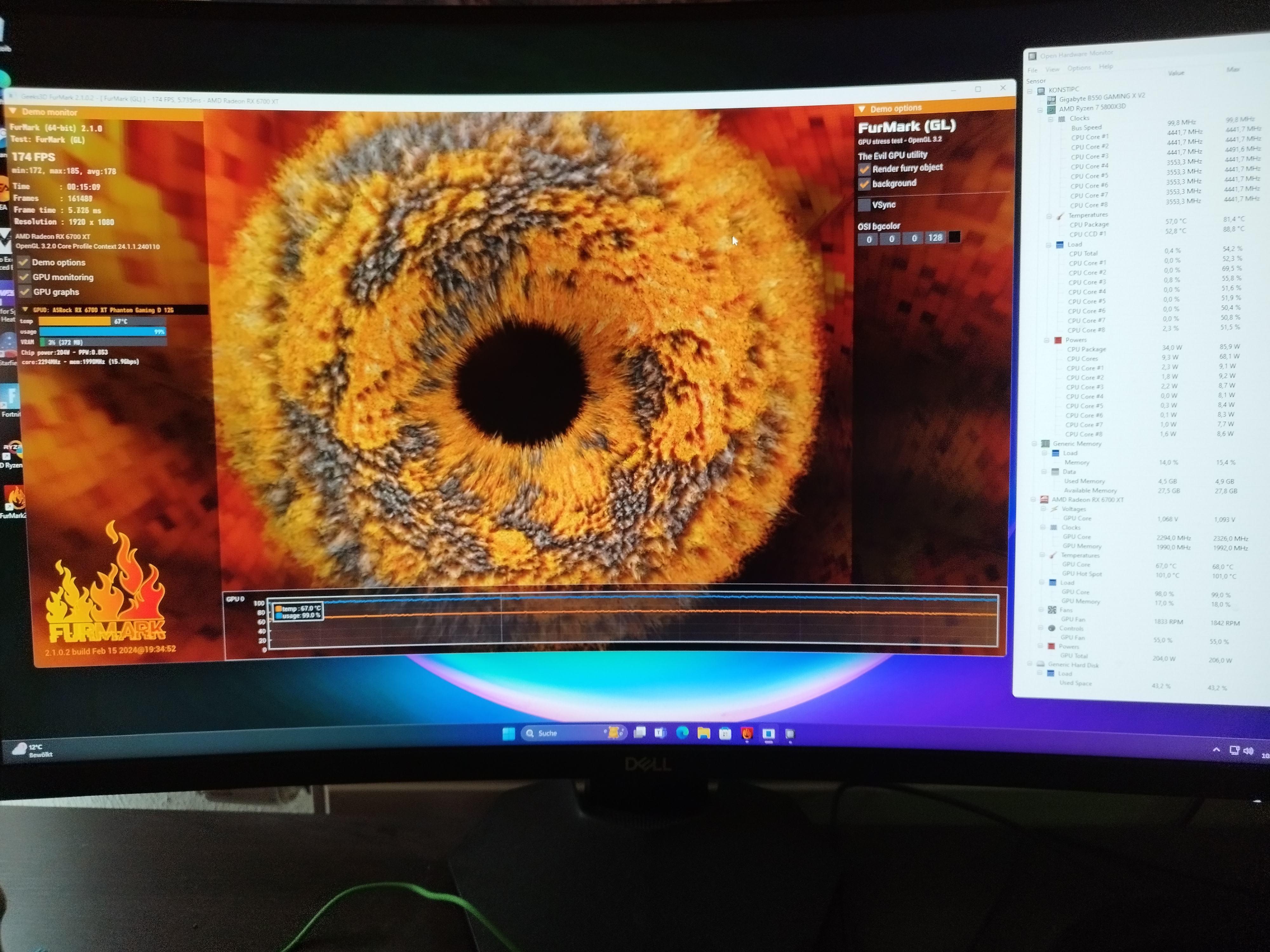Collapse the AMD Ryzen 7 5800X3D node

1040,110
